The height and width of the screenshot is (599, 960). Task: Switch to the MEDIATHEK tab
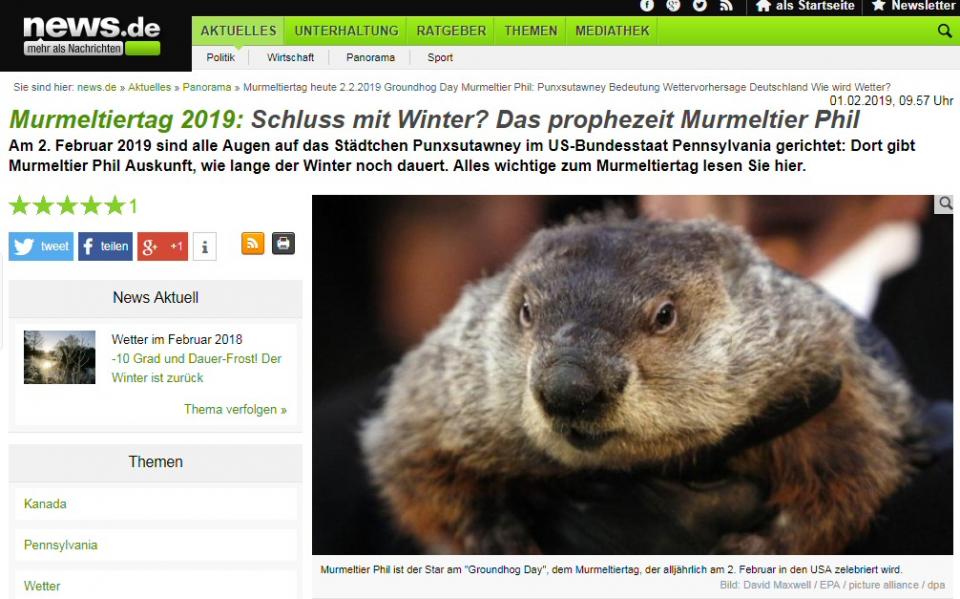tap(612, 31)
